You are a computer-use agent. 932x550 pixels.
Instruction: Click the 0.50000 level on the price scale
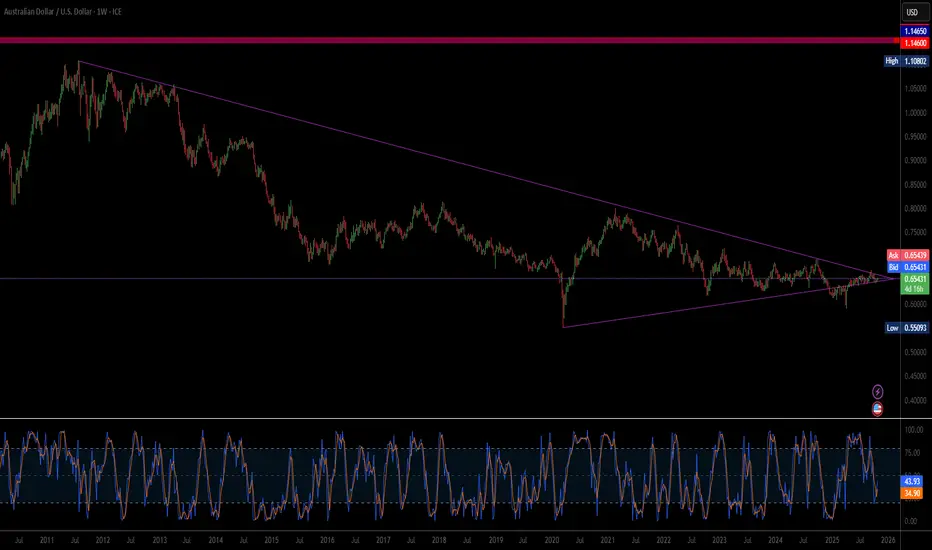pyautogui.click(x=916, y=352)
